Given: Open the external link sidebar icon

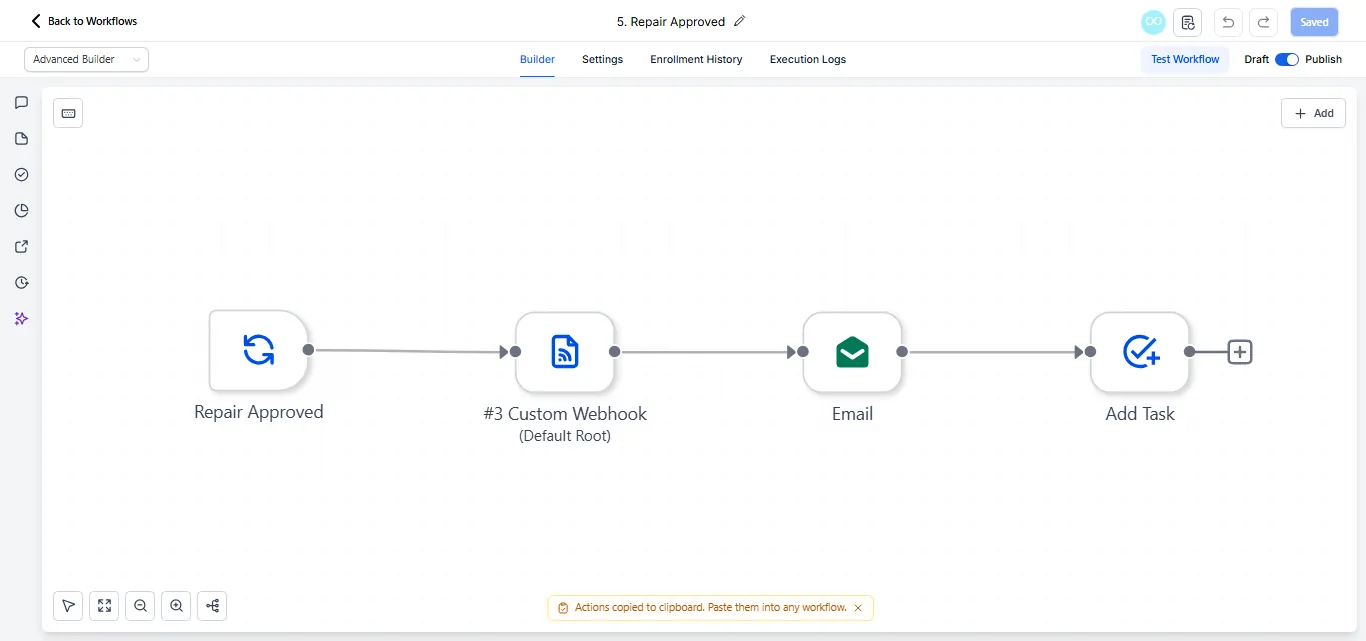Looking at the screenshot, I should (x=21, y=246).
